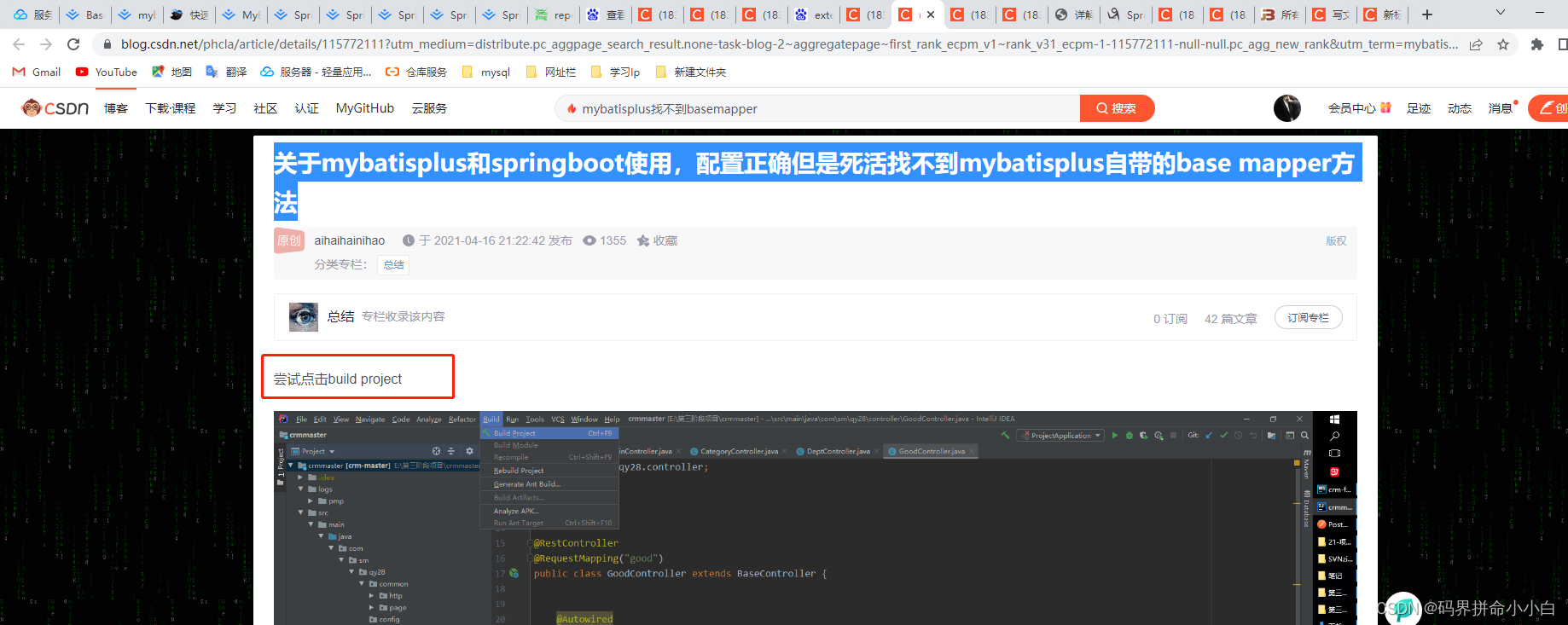Open the 网址栏 bookmarks folder
The height and width of the screenshot is (625, 1568).
coord(551,72)
